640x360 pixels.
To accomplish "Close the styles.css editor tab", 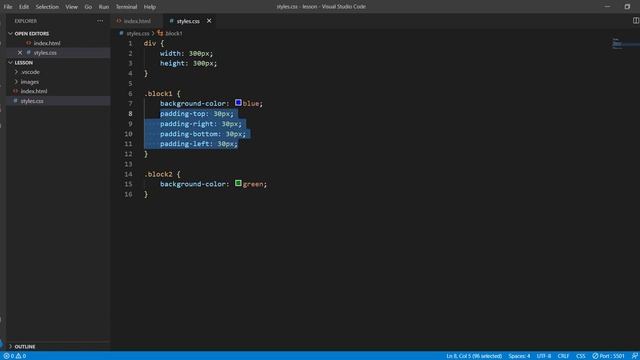I will 209,21.
